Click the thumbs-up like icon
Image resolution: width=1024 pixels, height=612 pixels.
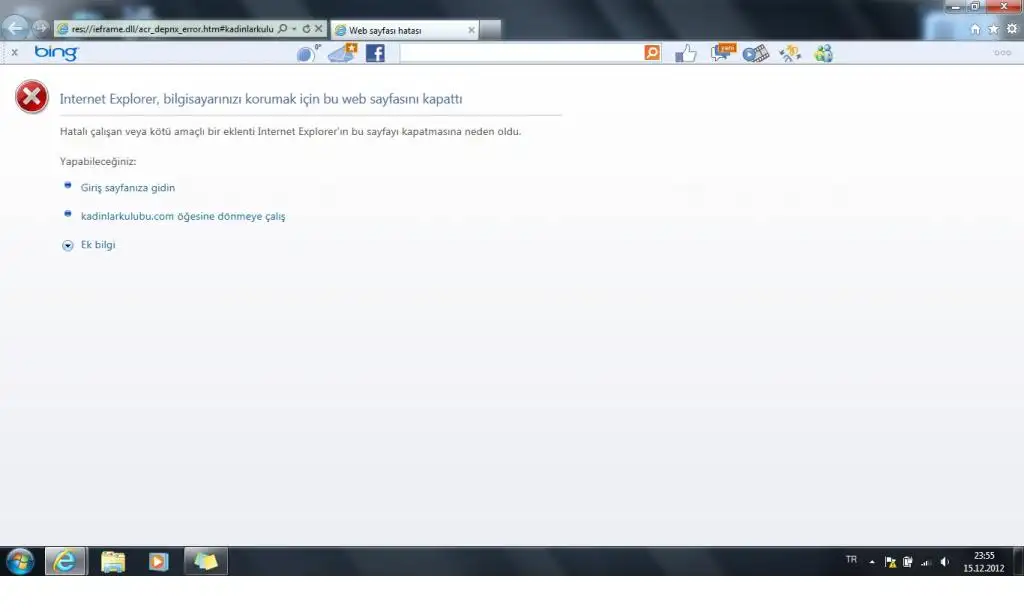click(x=685, y=53)
